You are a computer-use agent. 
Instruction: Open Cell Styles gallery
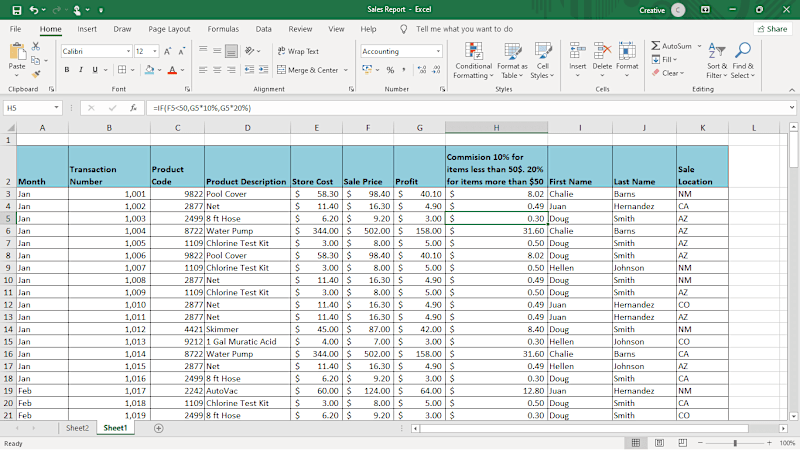(542, 61)
